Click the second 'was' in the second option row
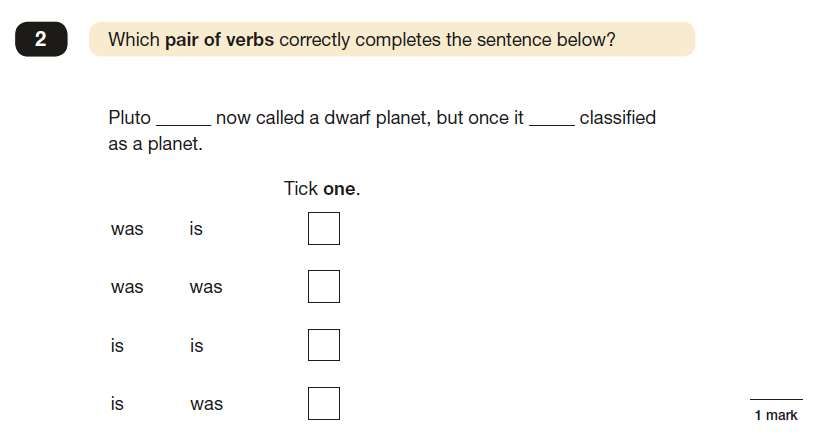Screen dimensions: 835x442 [206, 287]
